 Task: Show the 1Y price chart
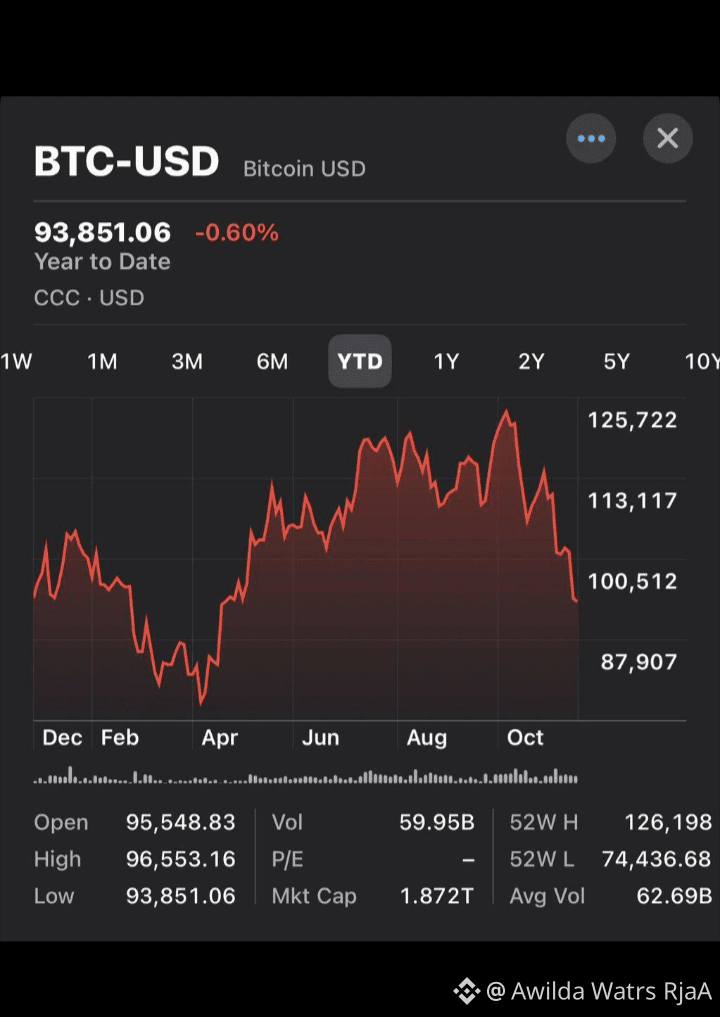[446, 361]
